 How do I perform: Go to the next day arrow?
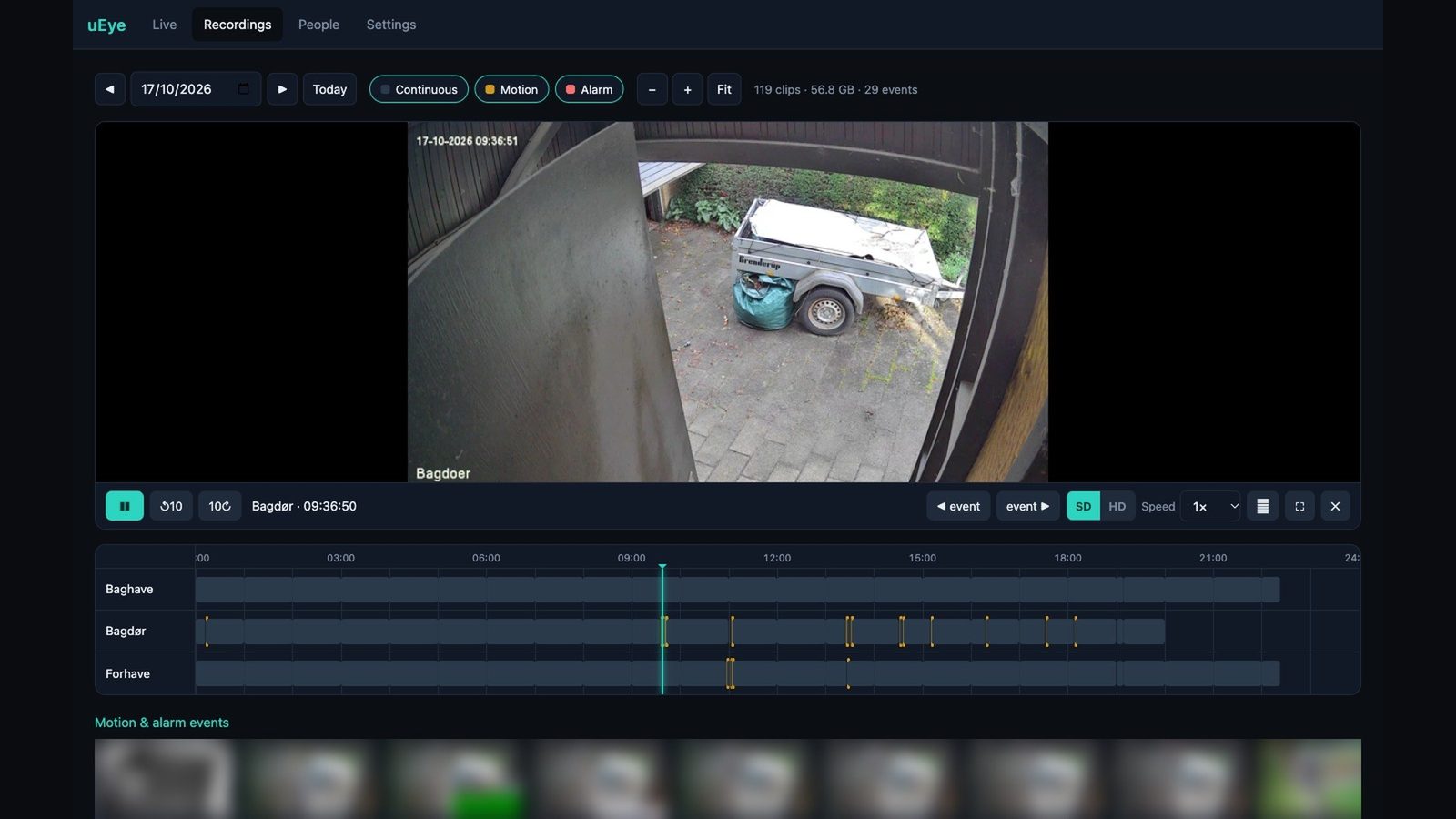pos(282,89)
